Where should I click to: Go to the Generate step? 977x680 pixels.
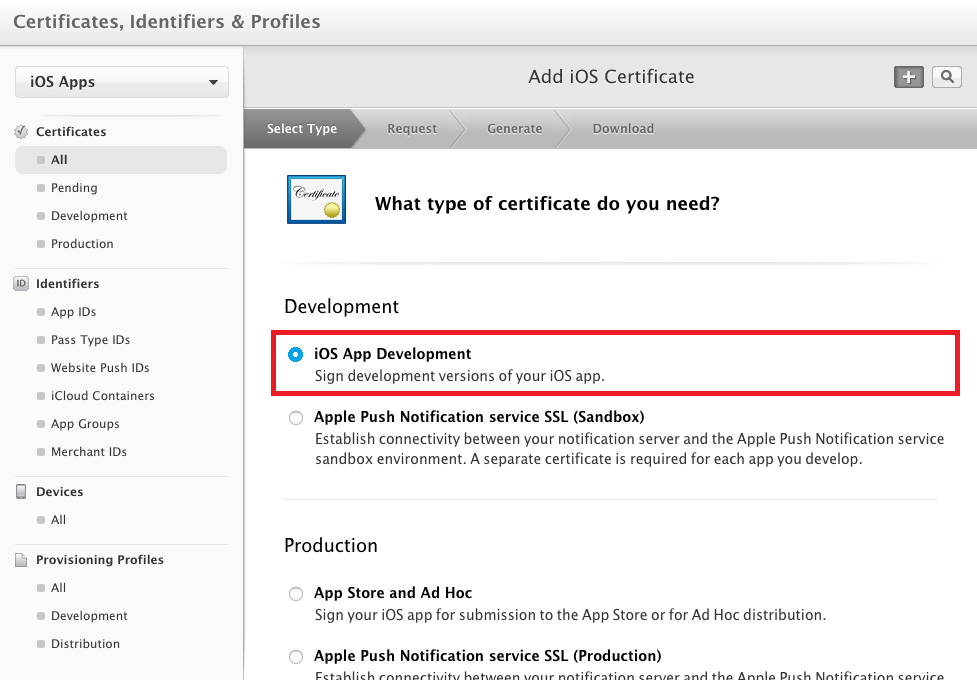[515, 128]
